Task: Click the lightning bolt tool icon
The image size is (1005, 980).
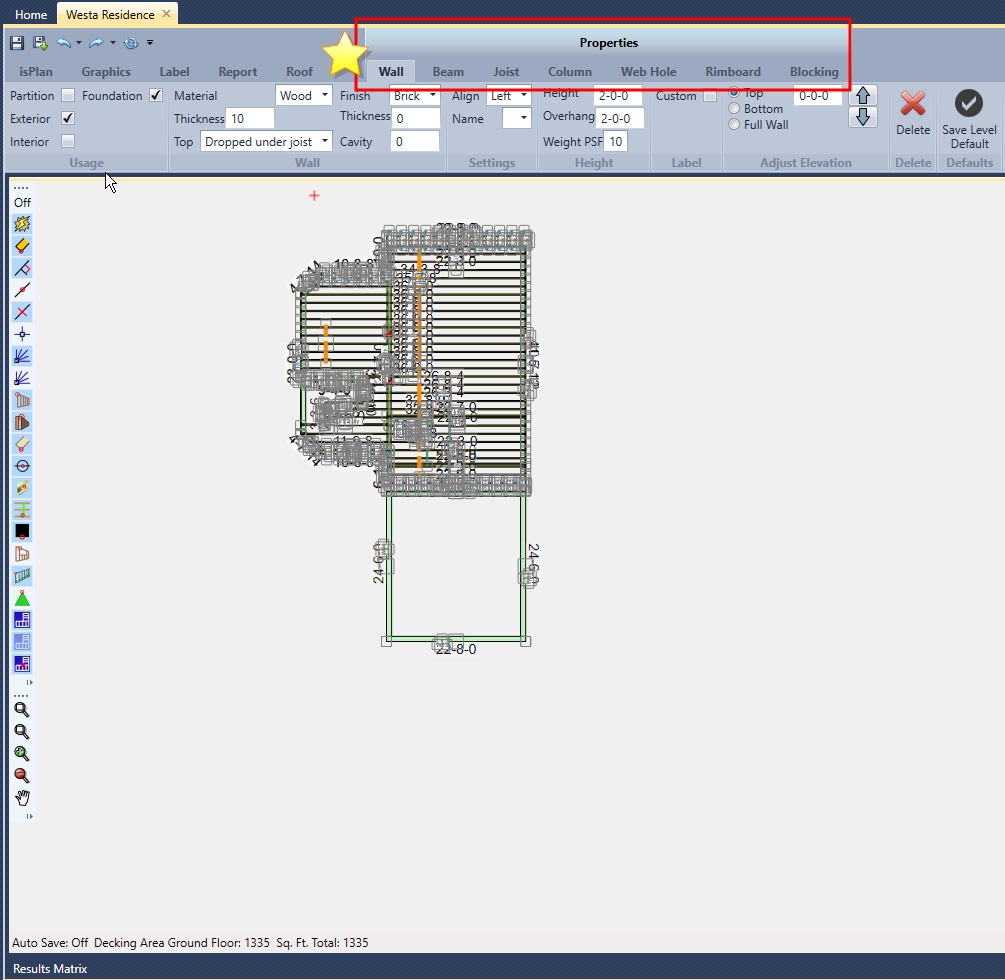Action: point(22,223)
